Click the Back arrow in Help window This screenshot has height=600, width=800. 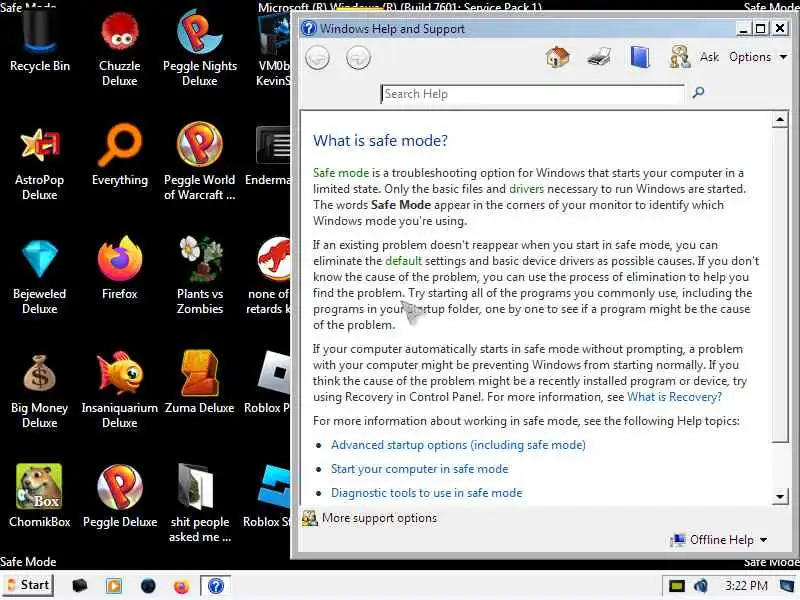click(317, 58)
